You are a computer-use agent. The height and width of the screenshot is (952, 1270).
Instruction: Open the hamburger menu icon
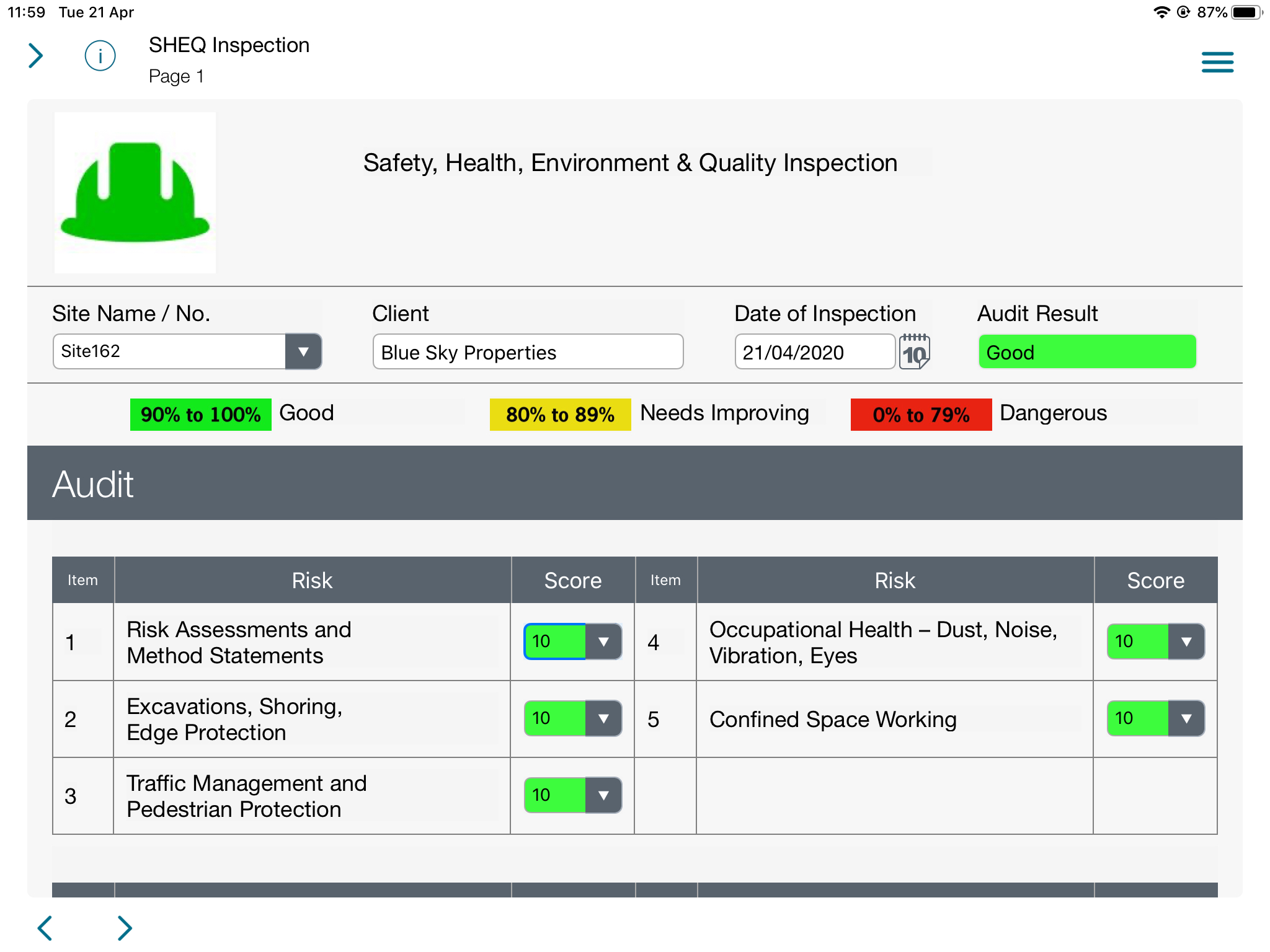(1217, 62)
